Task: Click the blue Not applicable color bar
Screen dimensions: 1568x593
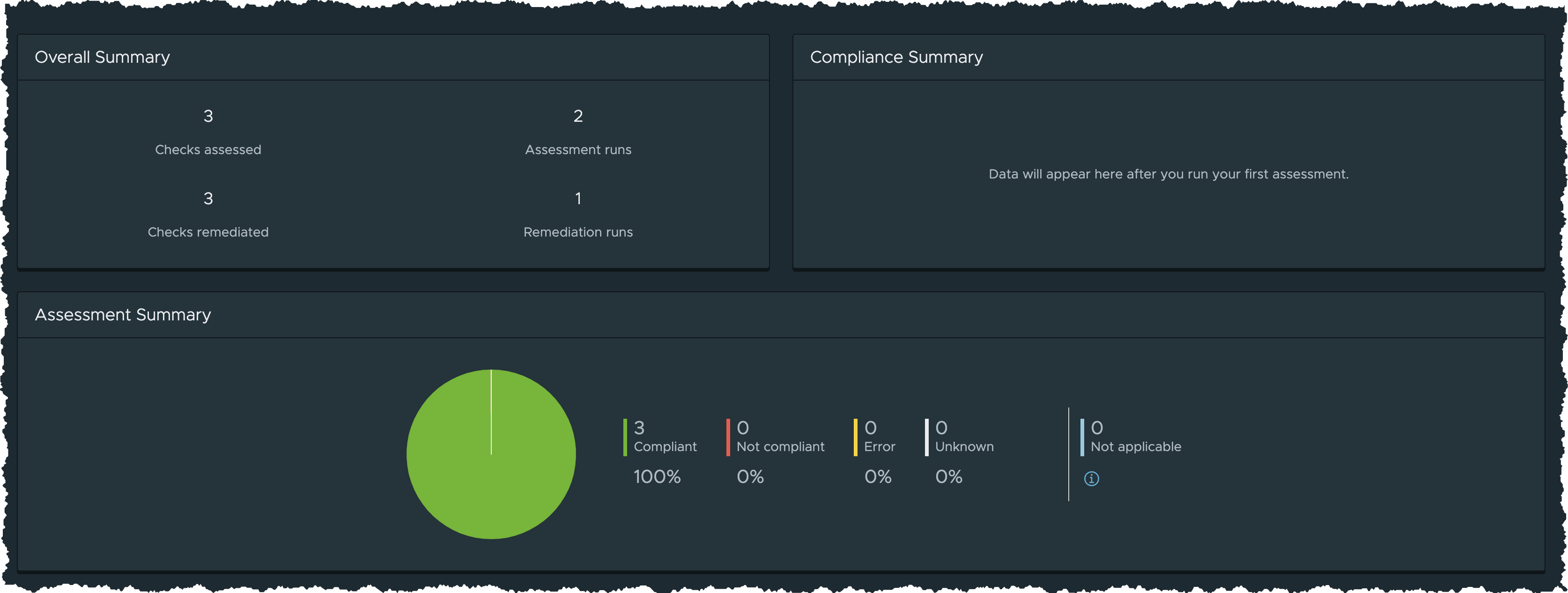Action: (1082, 437)
